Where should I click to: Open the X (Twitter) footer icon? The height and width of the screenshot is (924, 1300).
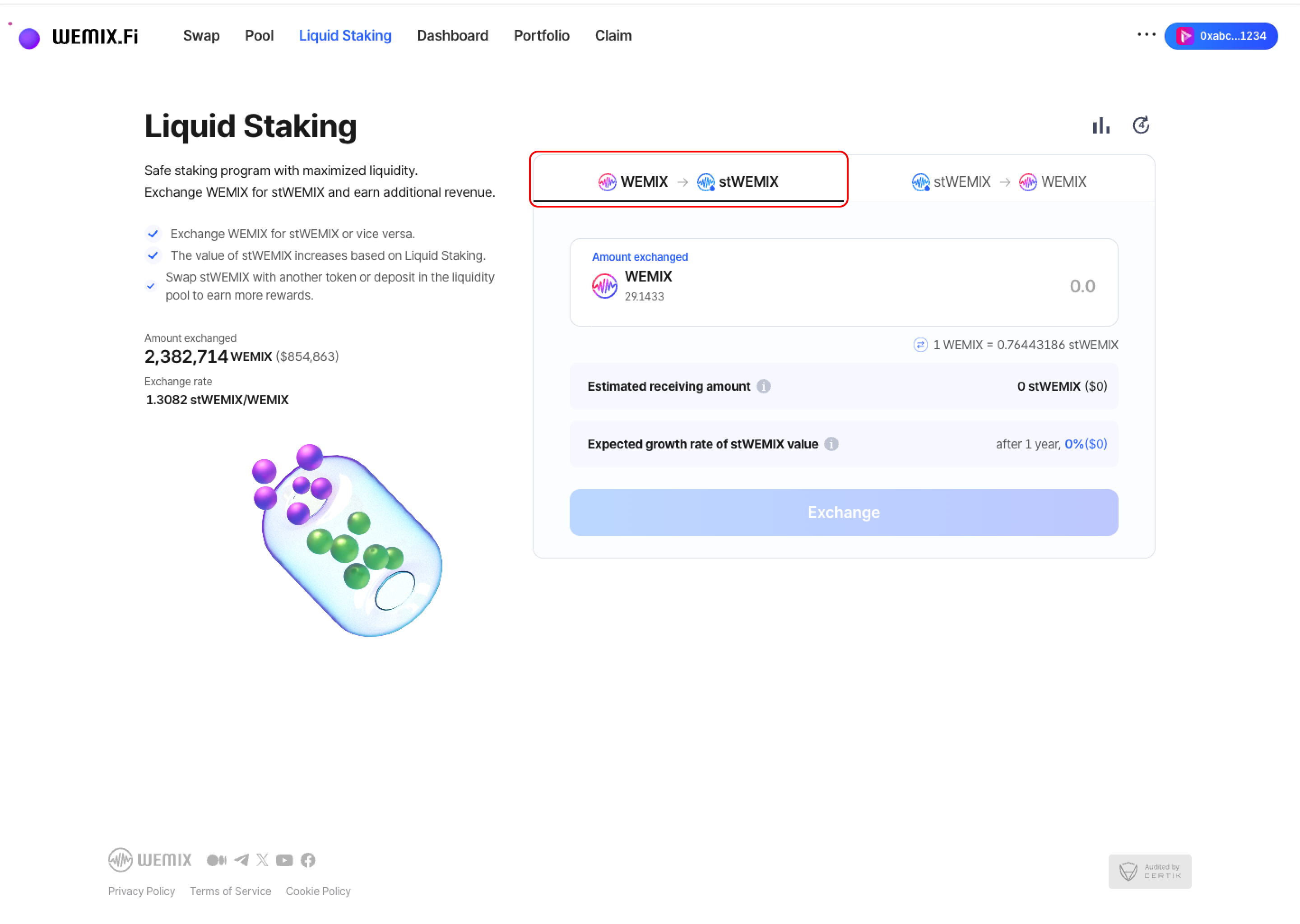coord(262,859)
